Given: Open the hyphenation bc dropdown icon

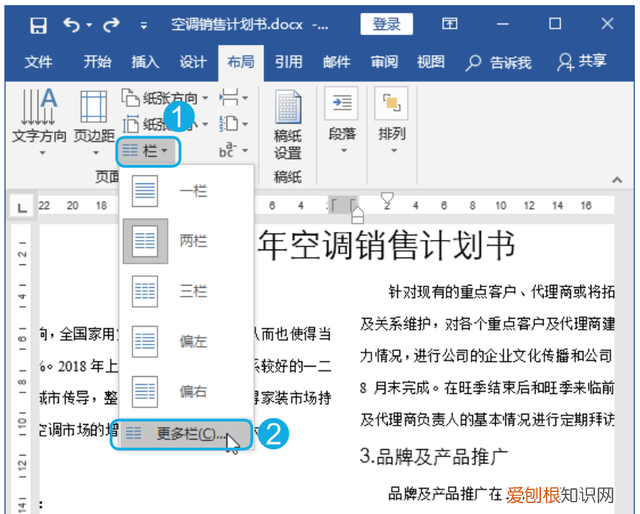Looking at the screenshot, I should click(233, 150).
